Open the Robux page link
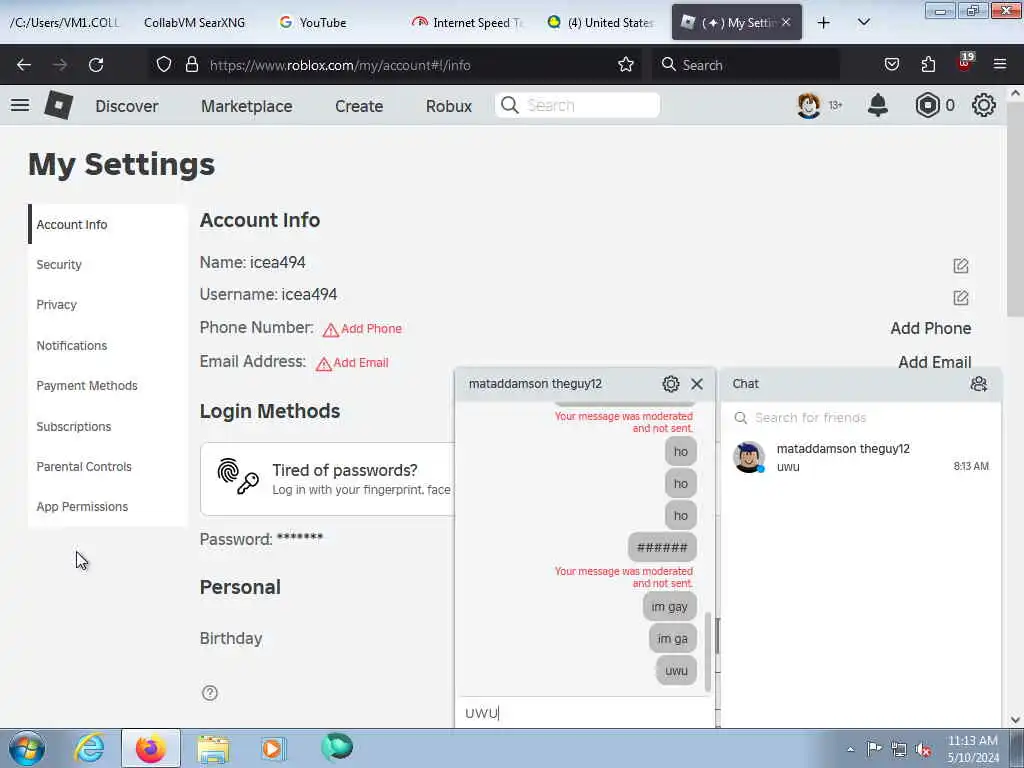1024x768 pixels. pos(449,106)
